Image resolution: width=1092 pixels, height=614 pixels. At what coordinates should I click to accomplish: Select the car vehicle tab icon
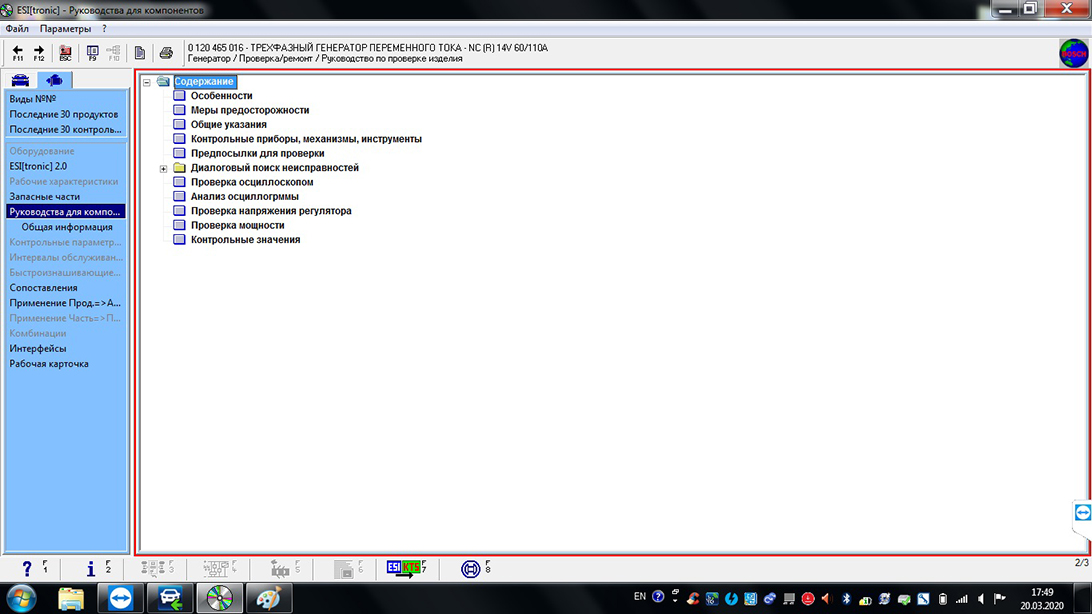pos(20,80)
